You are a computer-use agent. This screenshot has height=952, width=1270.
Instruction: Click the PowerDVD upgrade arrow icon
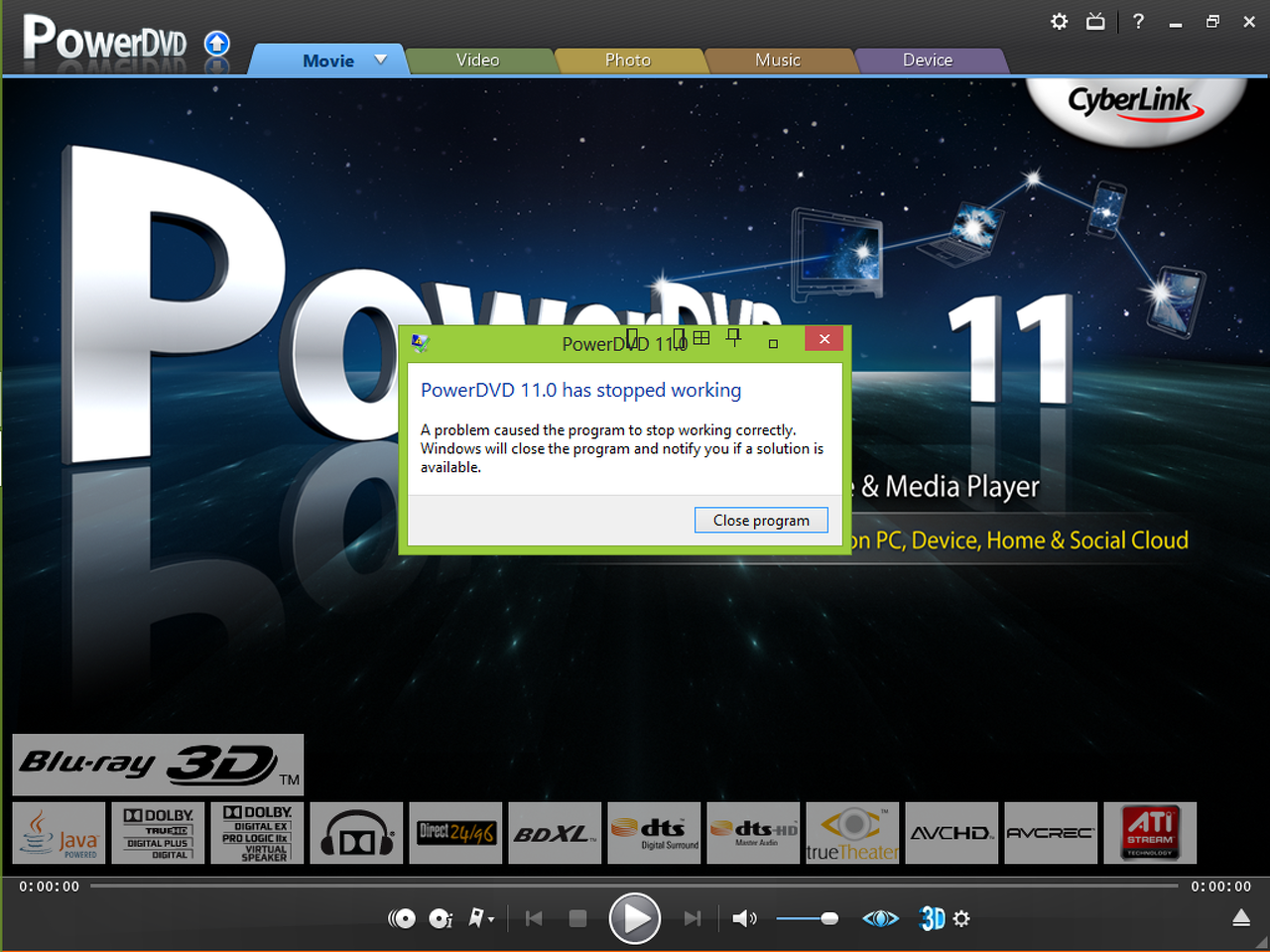(217, 44)
